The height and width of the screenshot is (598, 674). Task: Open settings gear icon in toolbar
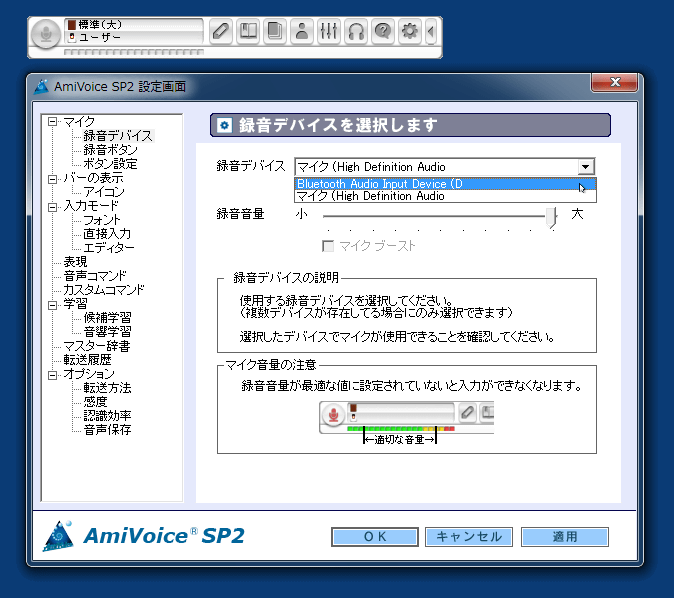coord(410,31)
